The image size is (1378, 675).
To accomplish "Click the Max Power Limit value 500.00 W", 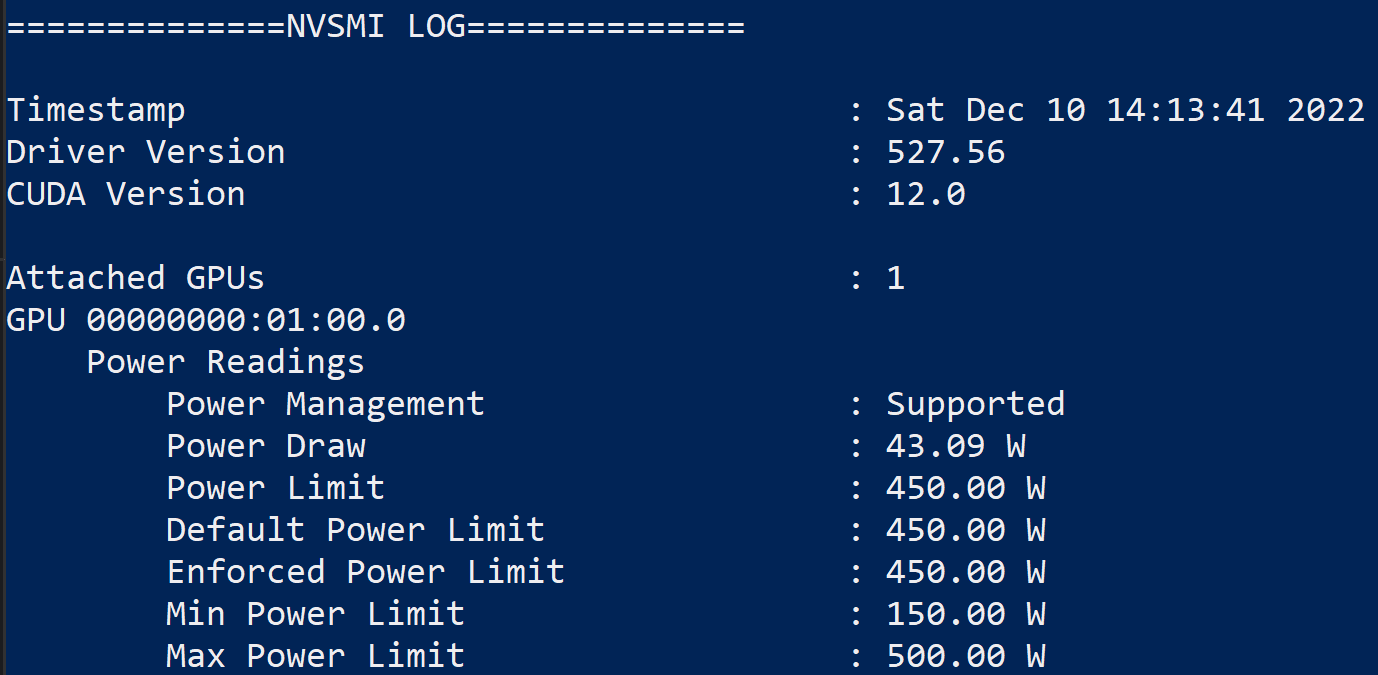I will click(x=965, y=656).
